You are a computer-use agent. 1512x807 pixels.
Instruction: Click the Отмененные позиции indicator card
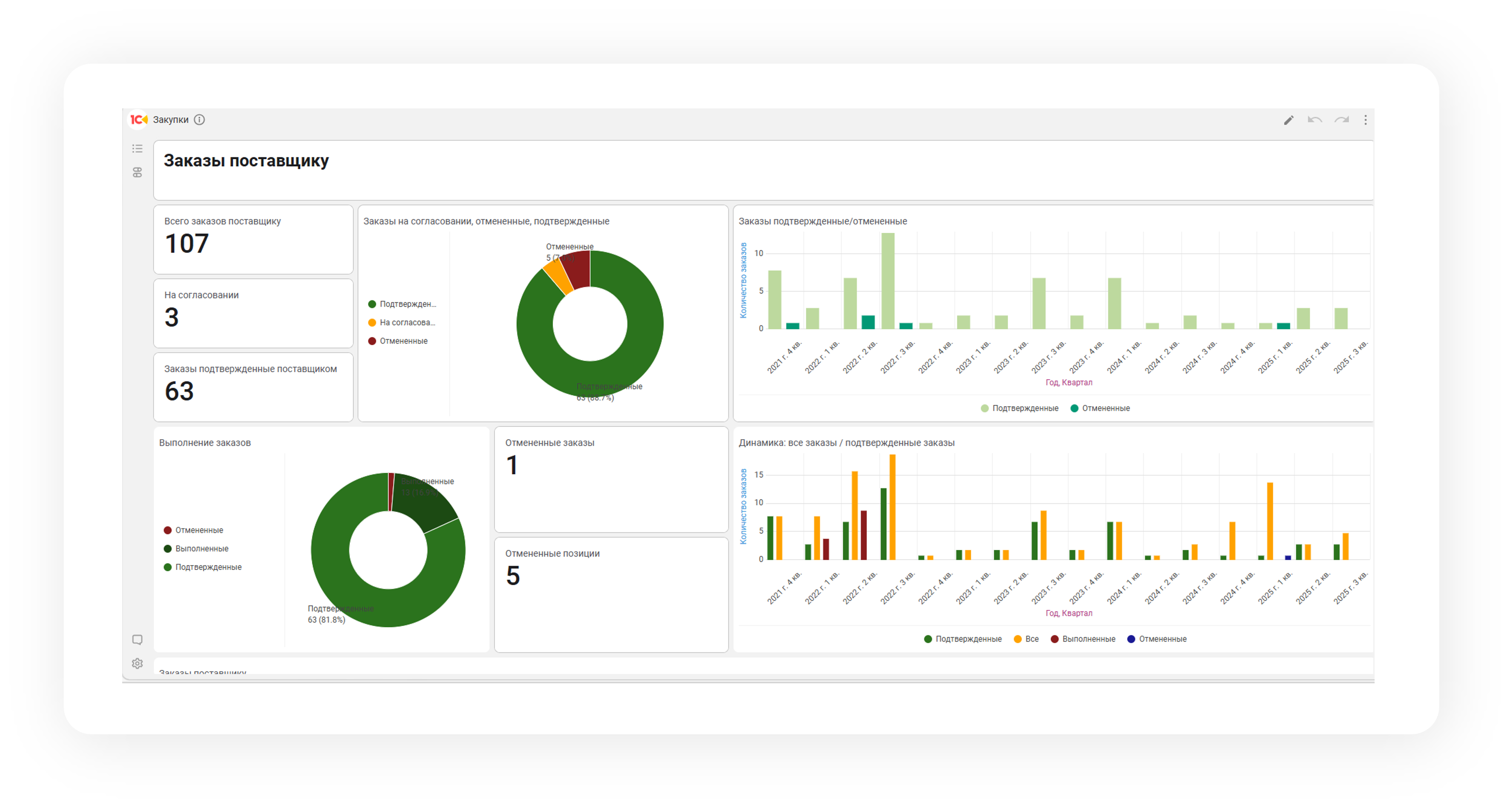coord(611,594)
